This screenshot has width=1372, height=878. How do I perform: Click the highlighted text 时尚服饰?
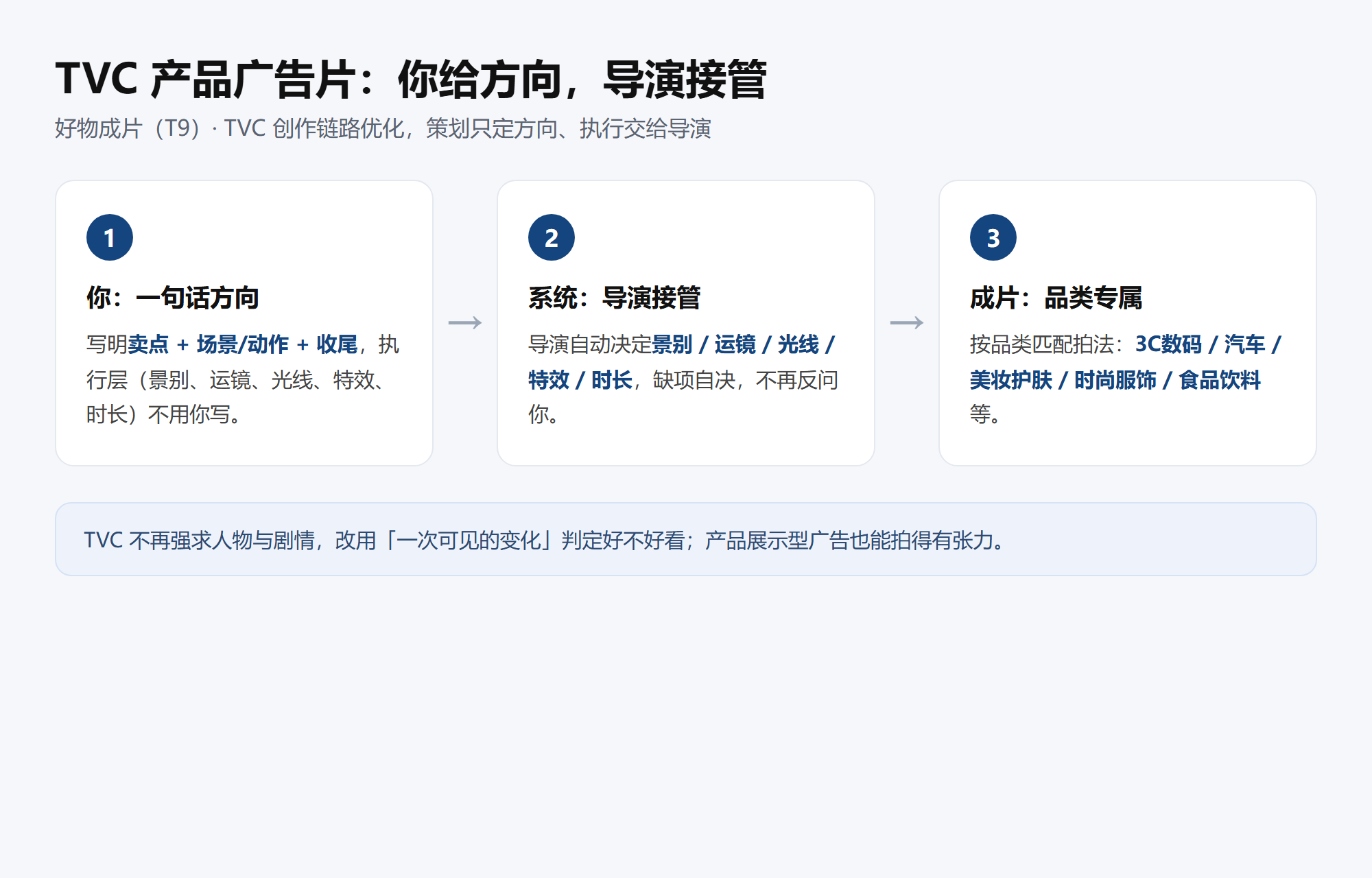(x=1115, y=379)
